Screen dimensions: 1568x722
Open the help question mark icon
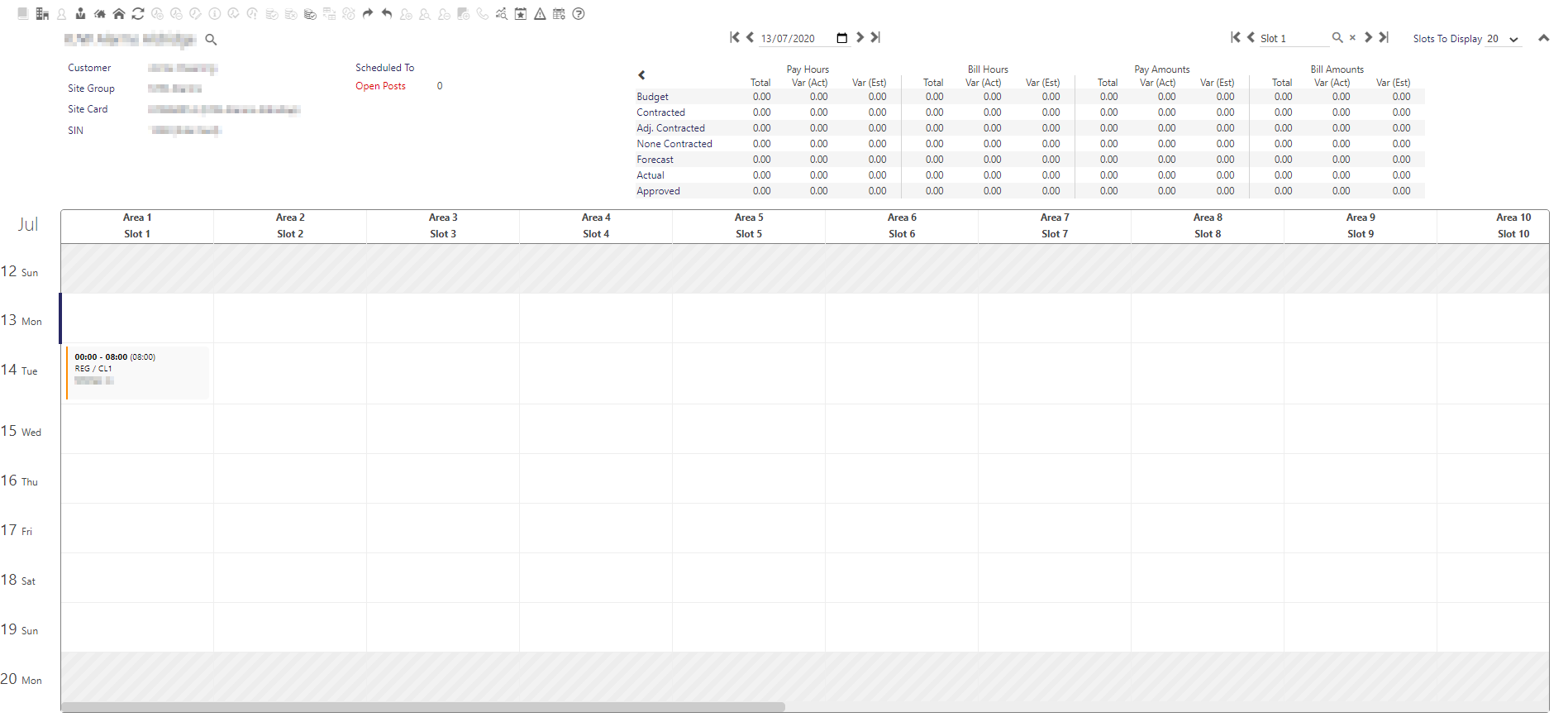coord(579,14)
